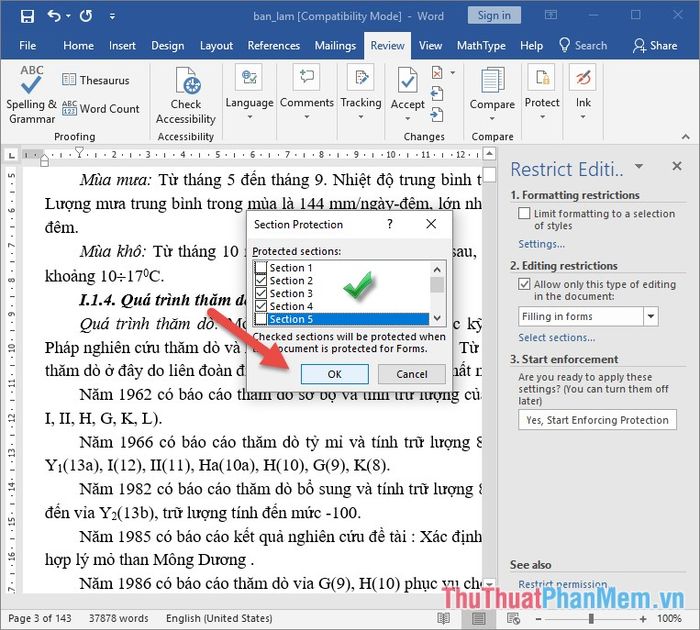Switch to the Insert tab
This screenshot has height=630, width=700.
[x=122, y=46]
